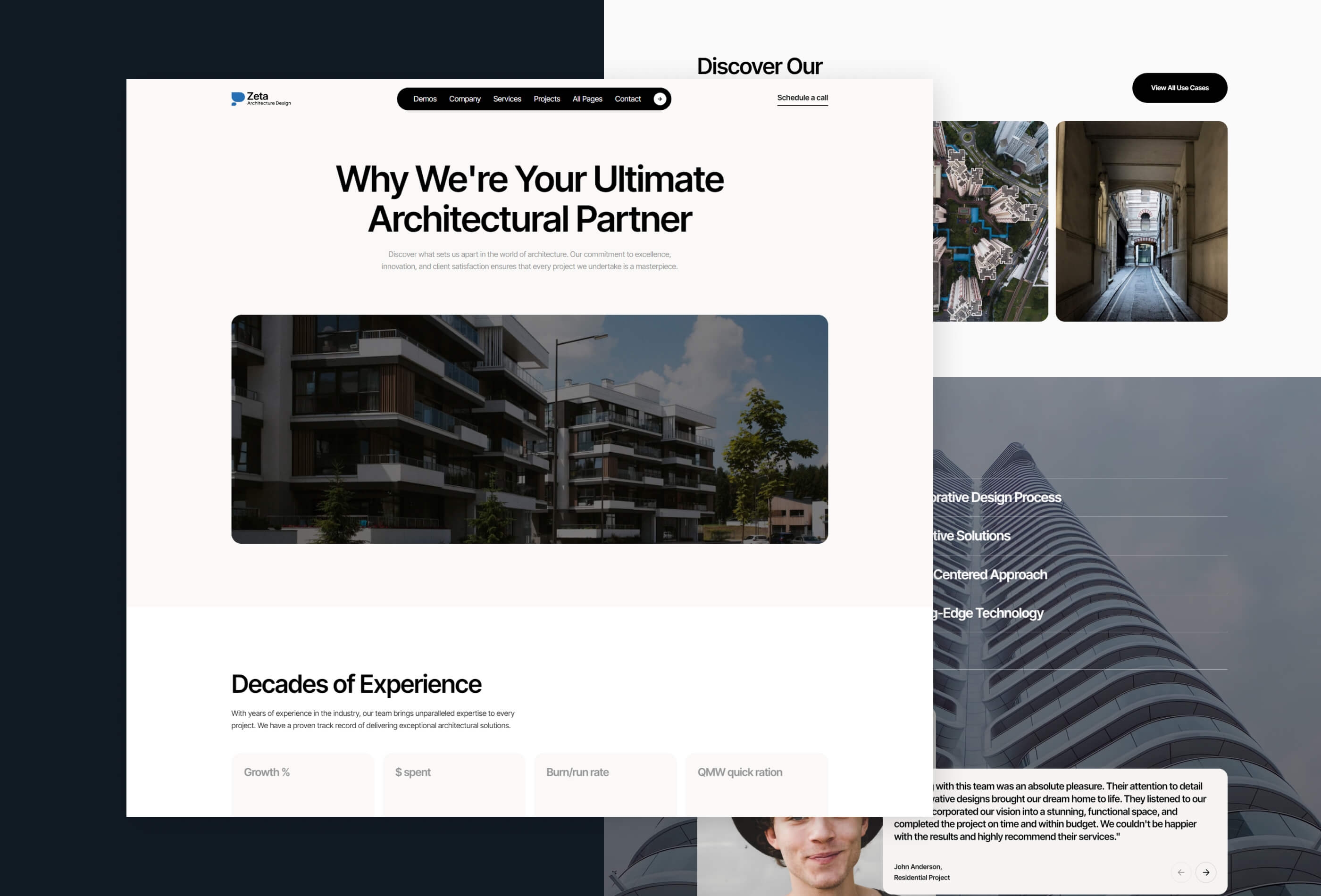Click the dark mode toggle icon in navbar
Viewport: 1321px width, 896px height.
click(x=660, y=99)
